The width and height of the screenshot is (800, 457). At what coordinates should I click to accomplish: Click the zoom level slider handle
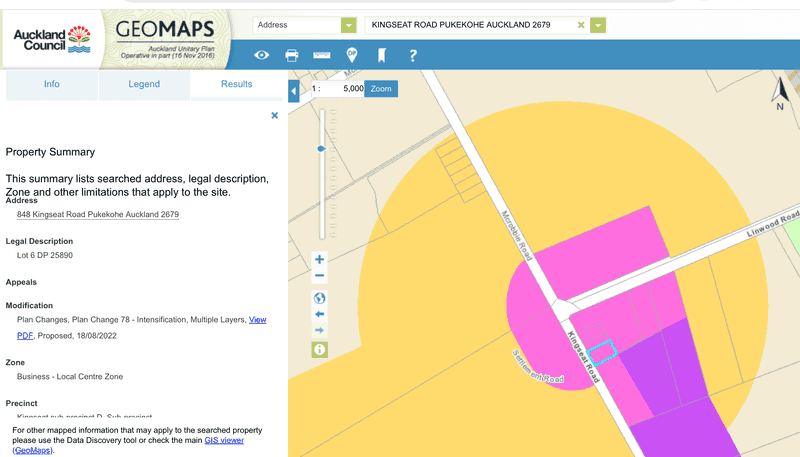point(321,148)
